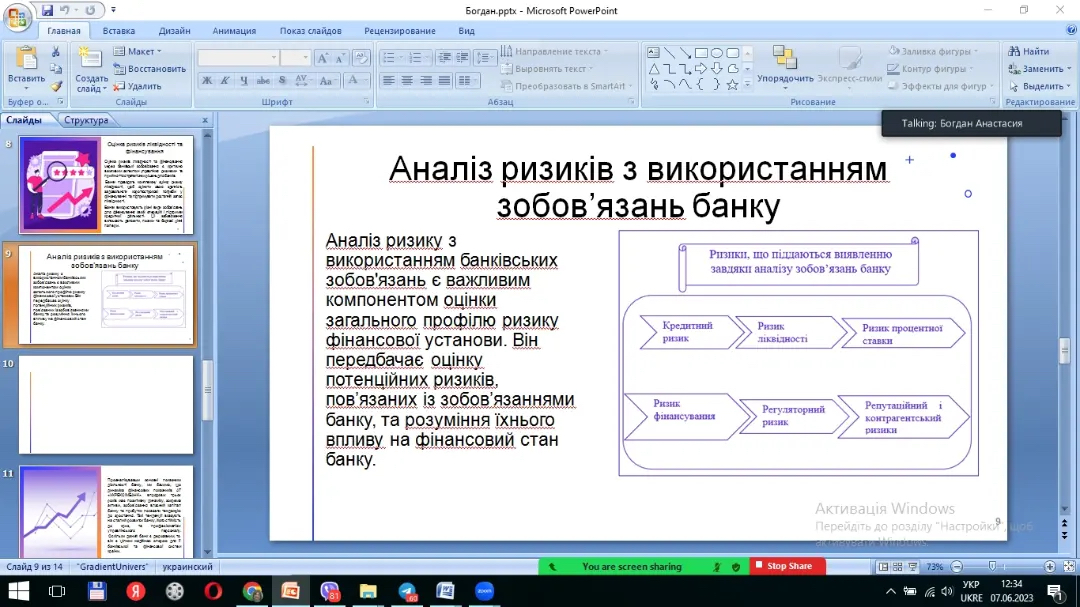Expand the Упорядочить arrange dropdown

tap(785, 78)
